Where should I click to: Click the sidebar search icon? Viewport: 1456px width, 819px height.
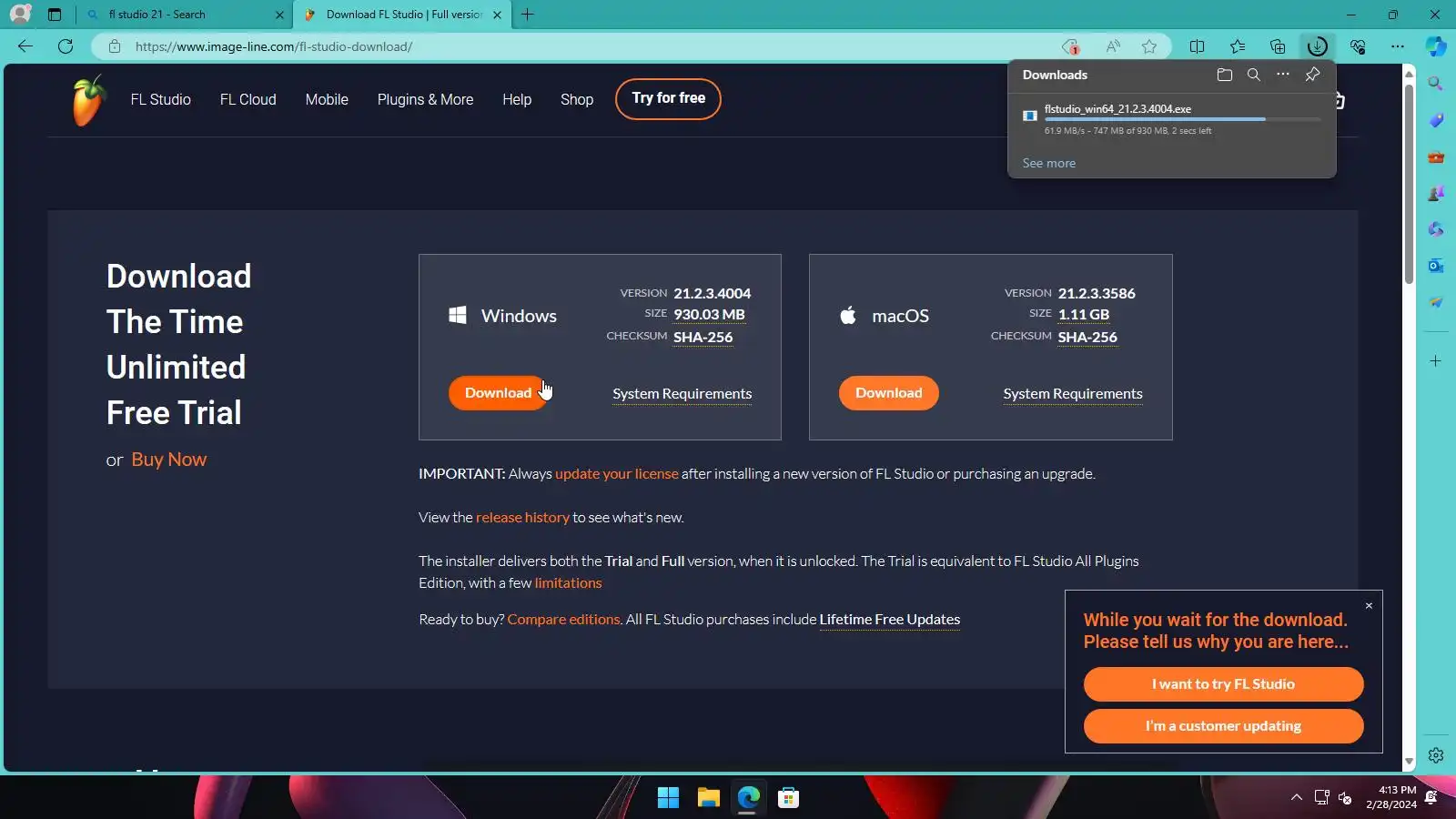click(x=1436, y=84)
